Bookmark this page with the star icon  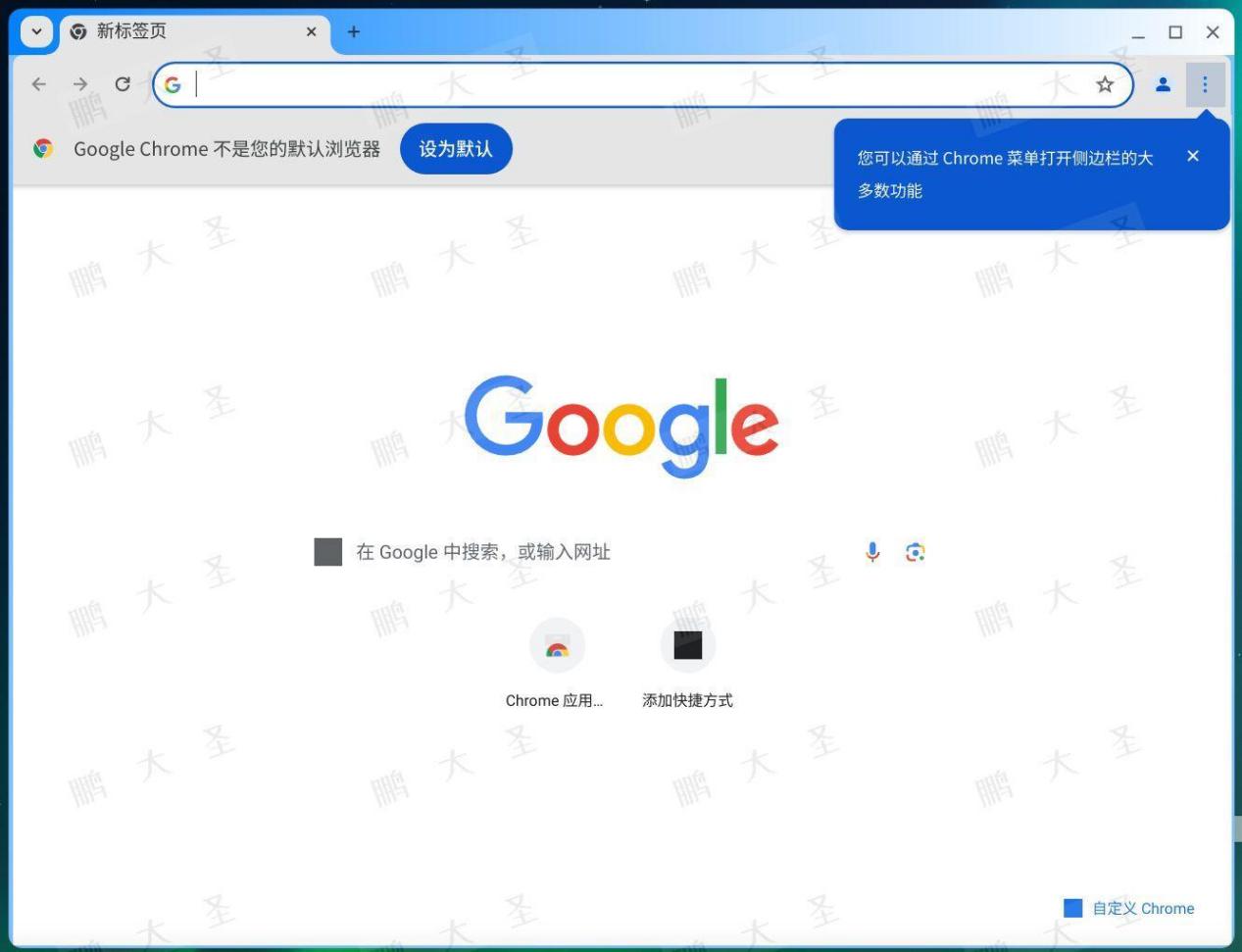coord(1105,84)
